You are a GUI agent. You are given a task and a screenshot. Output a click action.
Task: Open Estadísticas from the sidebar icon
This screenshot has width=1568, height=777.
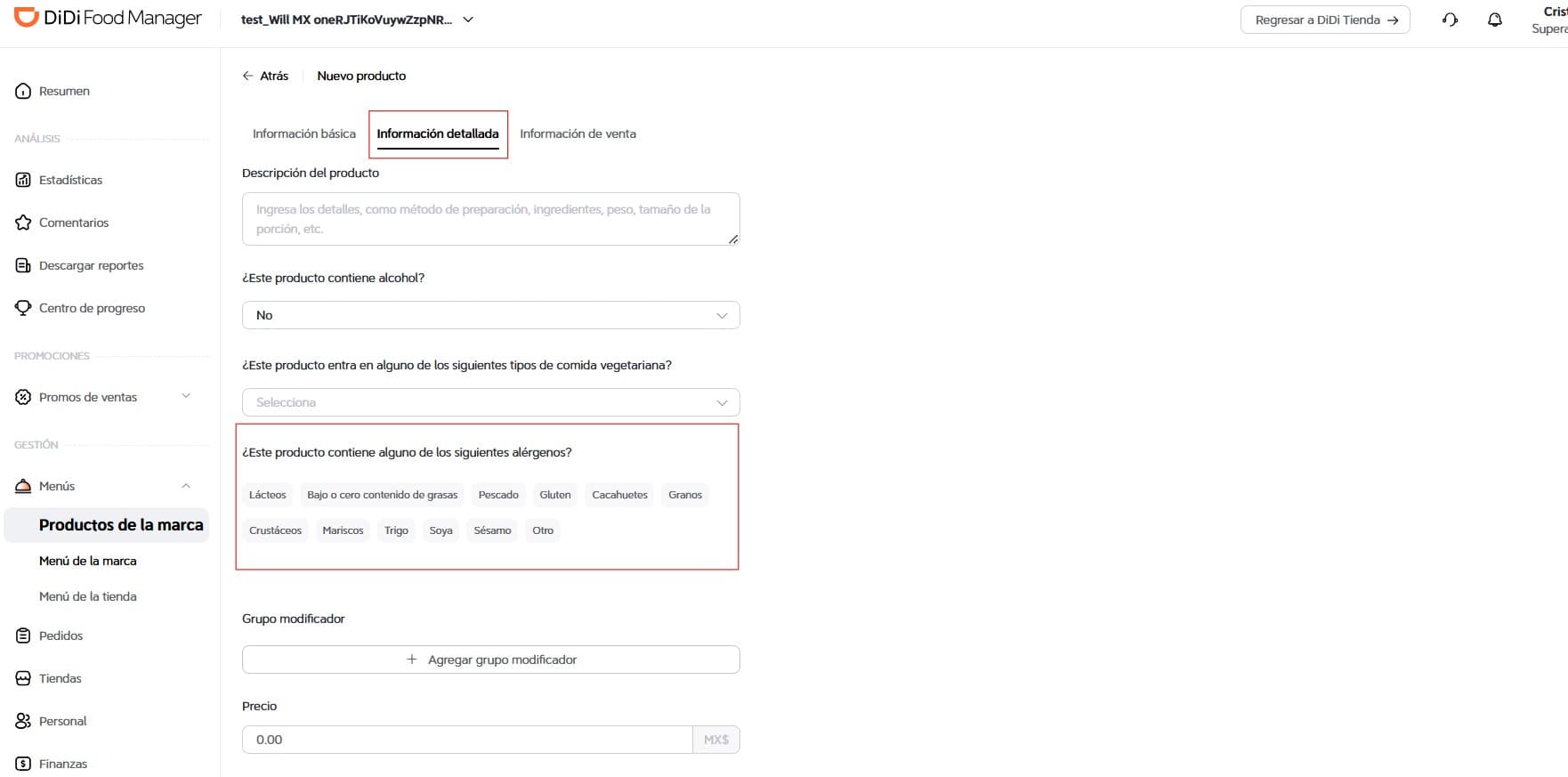point(23,180)
